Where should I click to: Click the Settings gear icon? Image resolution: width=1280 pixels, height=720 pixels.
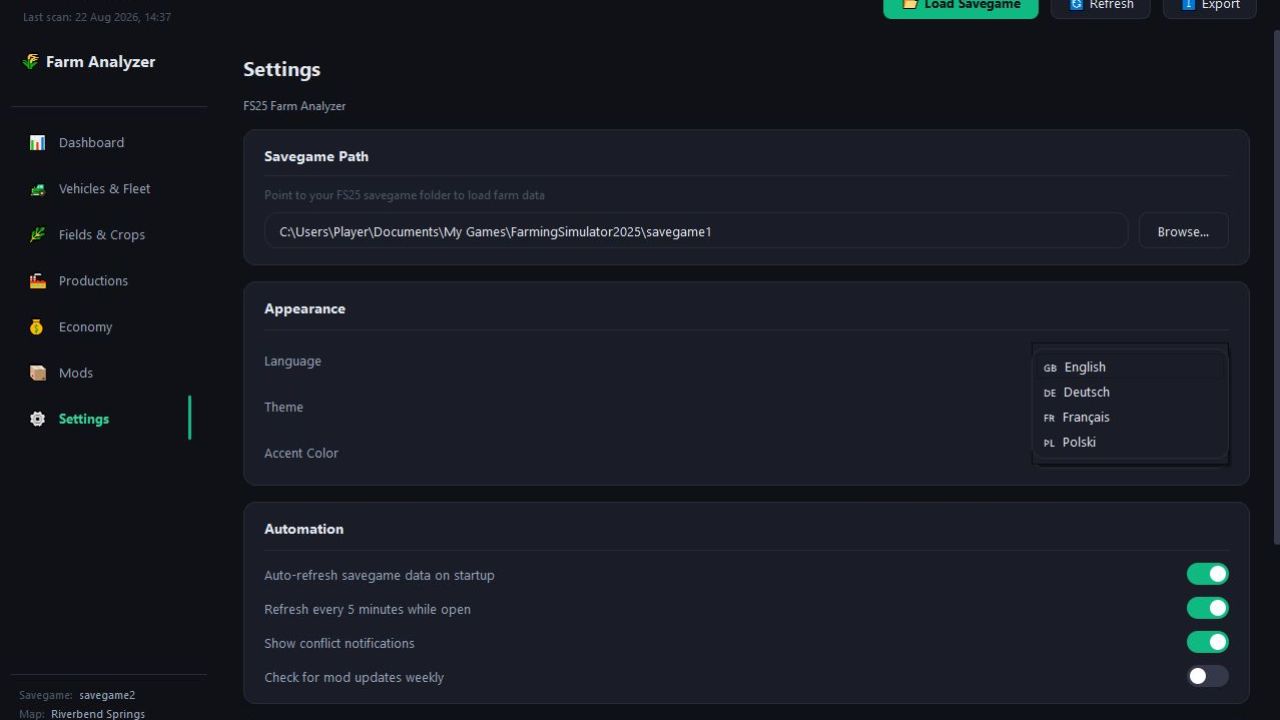coord(37,419)
